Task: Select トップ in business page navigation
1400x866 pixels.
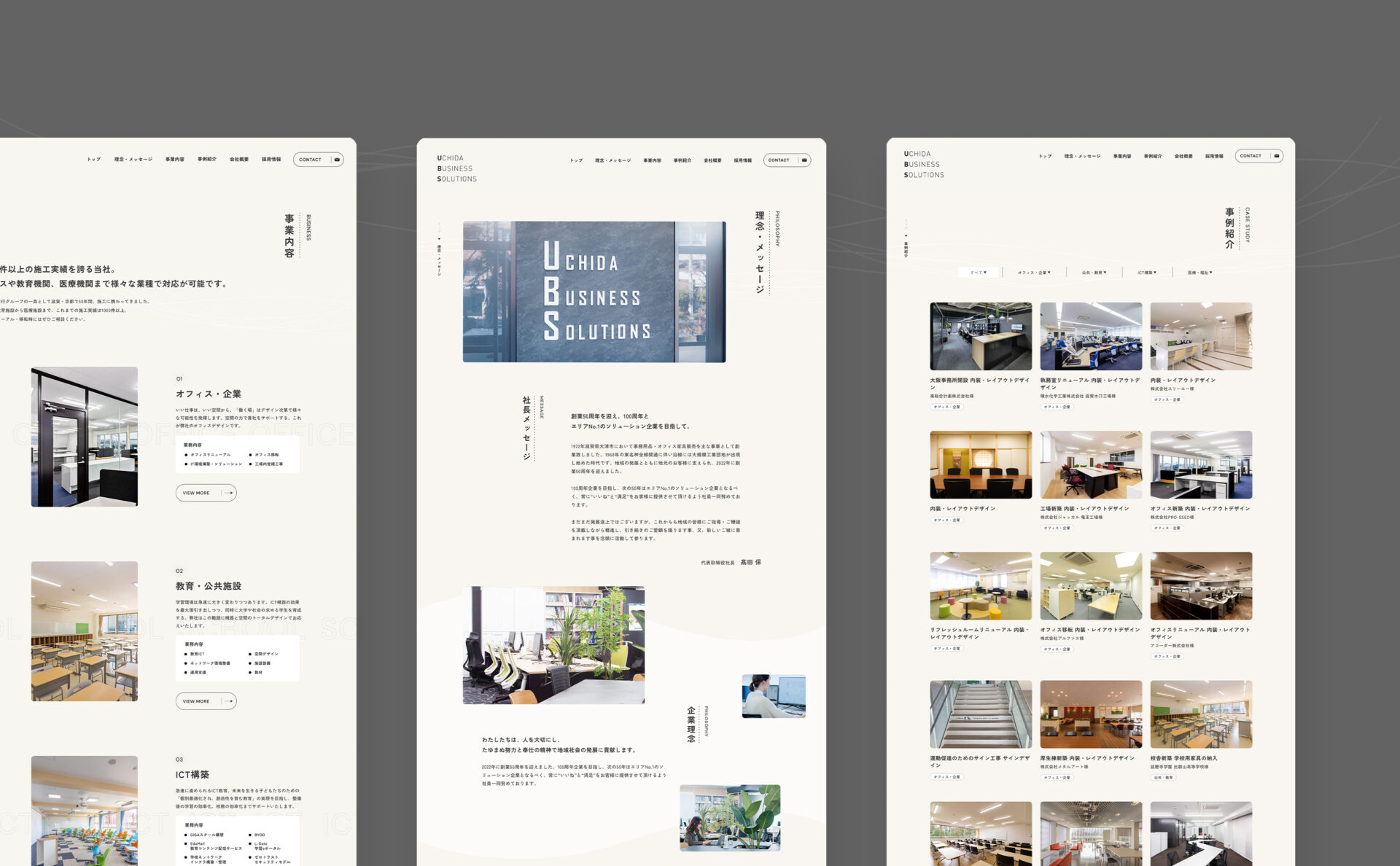Action: pos(94,160)
